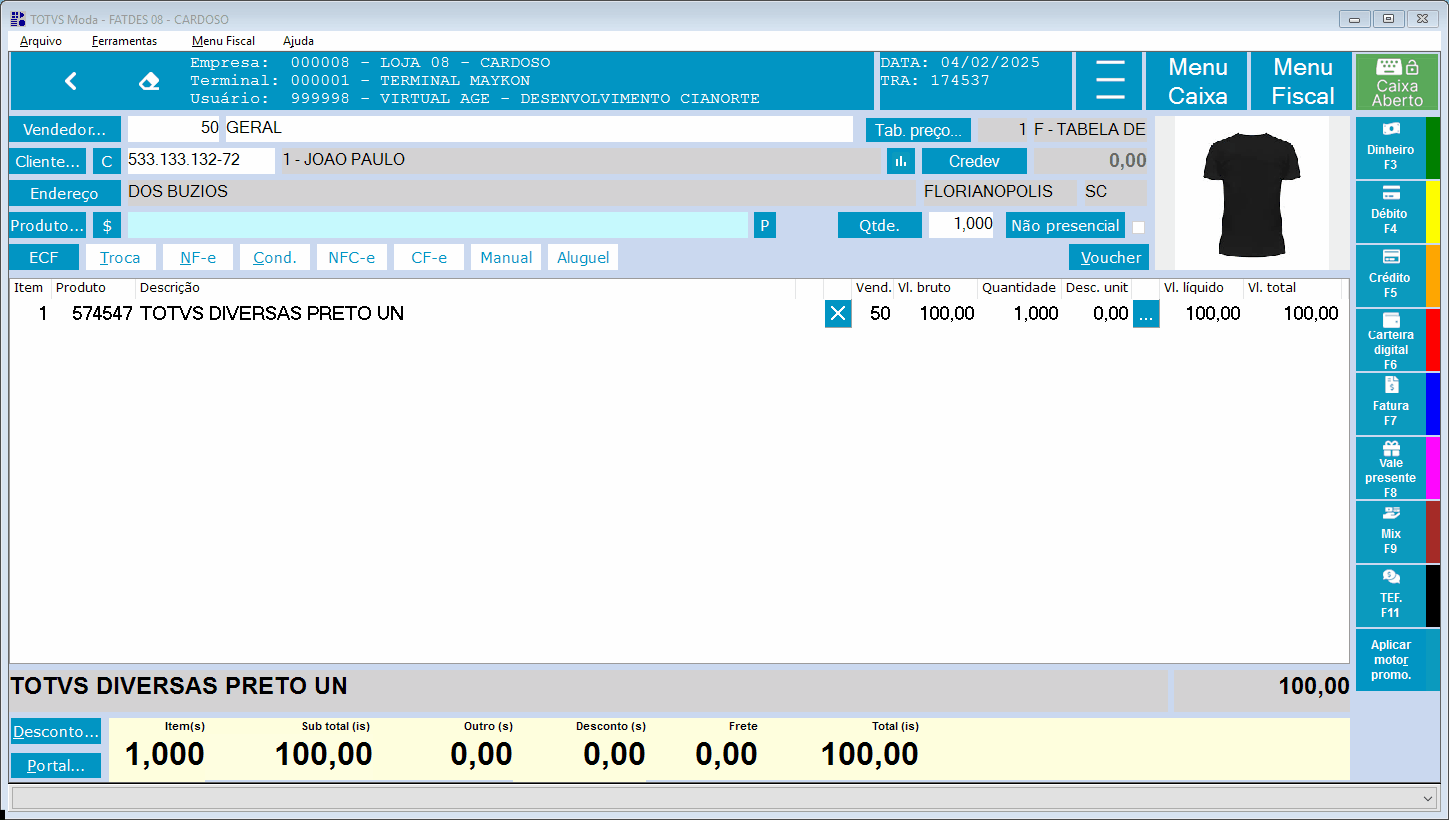Choose Vale presente F8 payment
Viewport: 1449px width, 820px height.
tap(1391, 468)
